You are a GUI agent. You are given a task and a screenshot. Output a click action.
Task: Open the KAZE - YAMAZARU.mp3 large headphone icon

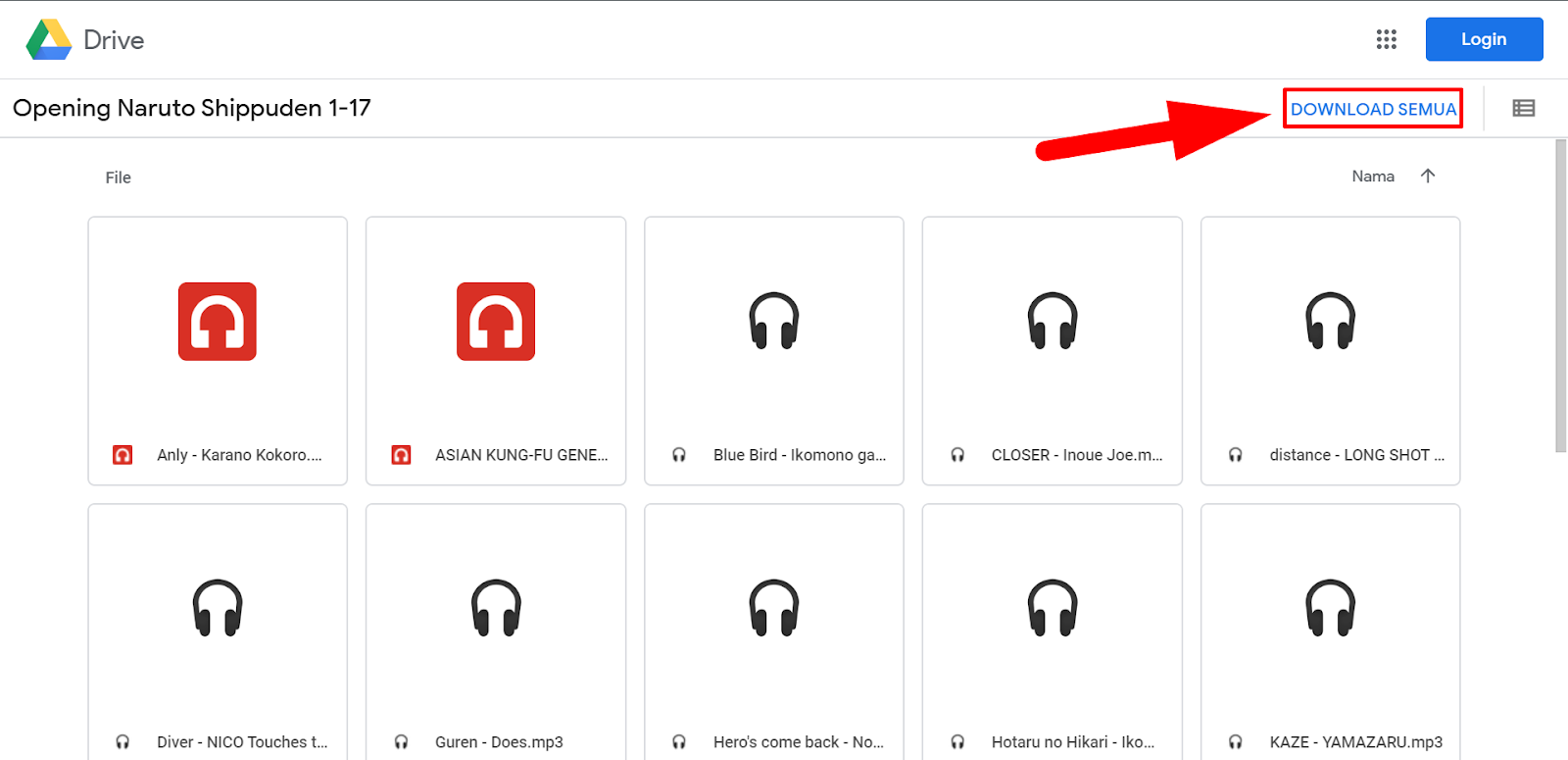click(1331, 608)
